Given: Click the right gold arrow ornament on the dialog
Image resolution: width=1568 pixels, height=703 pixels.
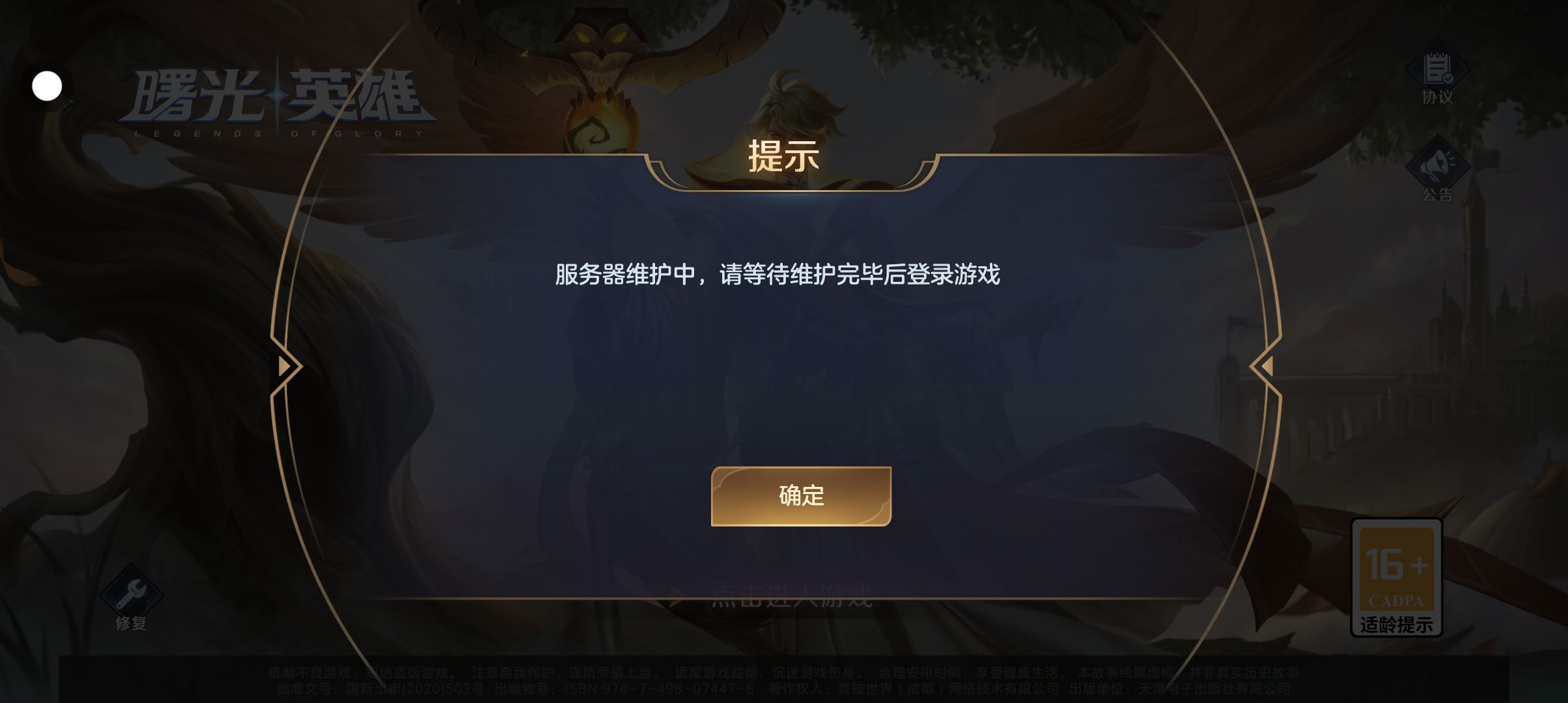Looking at the screenshot, I should tap(1265, 366).
